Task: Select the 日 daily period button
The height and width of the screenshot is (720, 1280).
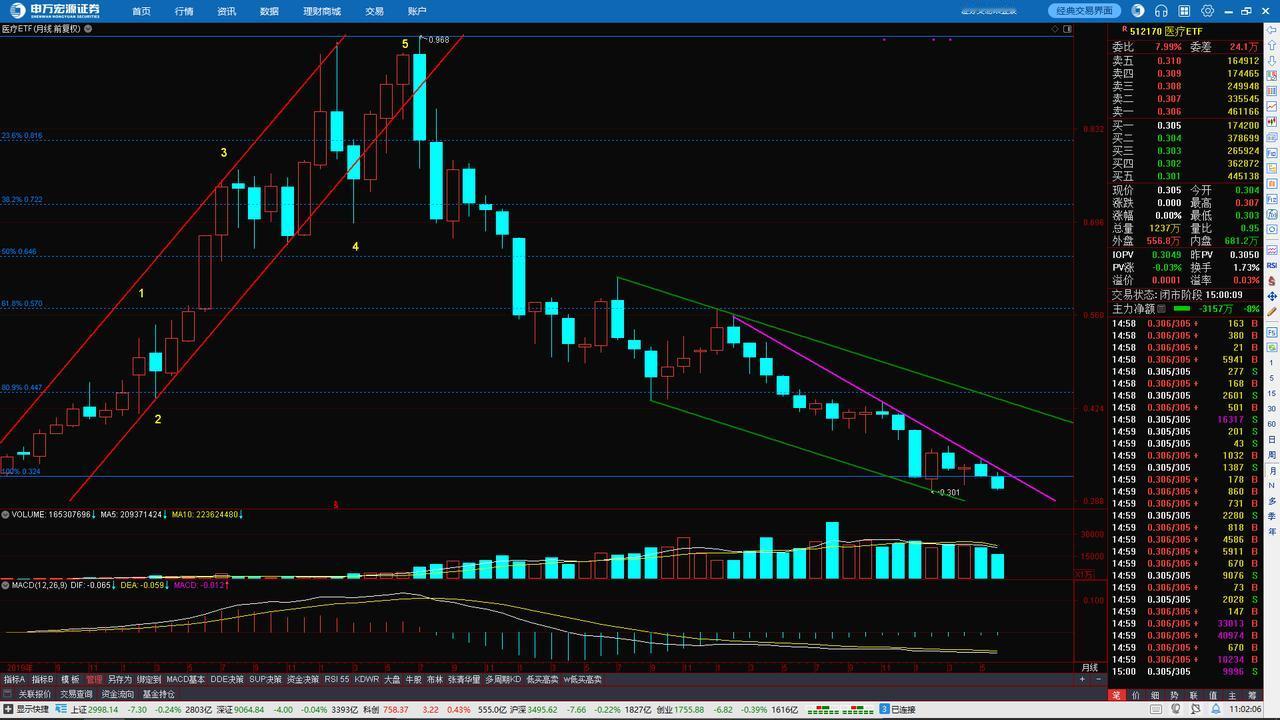Action: pyautogui.click(x=1272, y=439)
